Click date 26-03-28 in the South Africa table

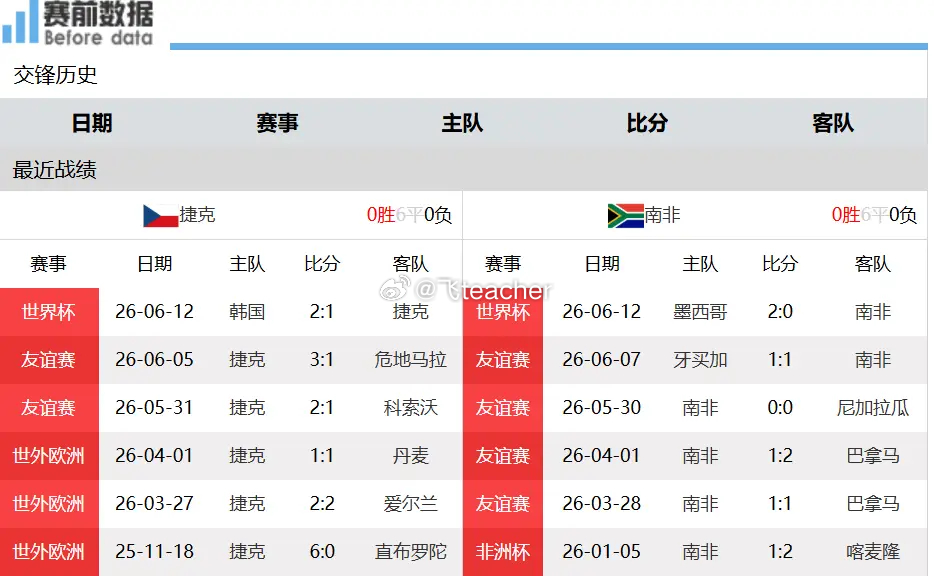(x=602, y=504)
